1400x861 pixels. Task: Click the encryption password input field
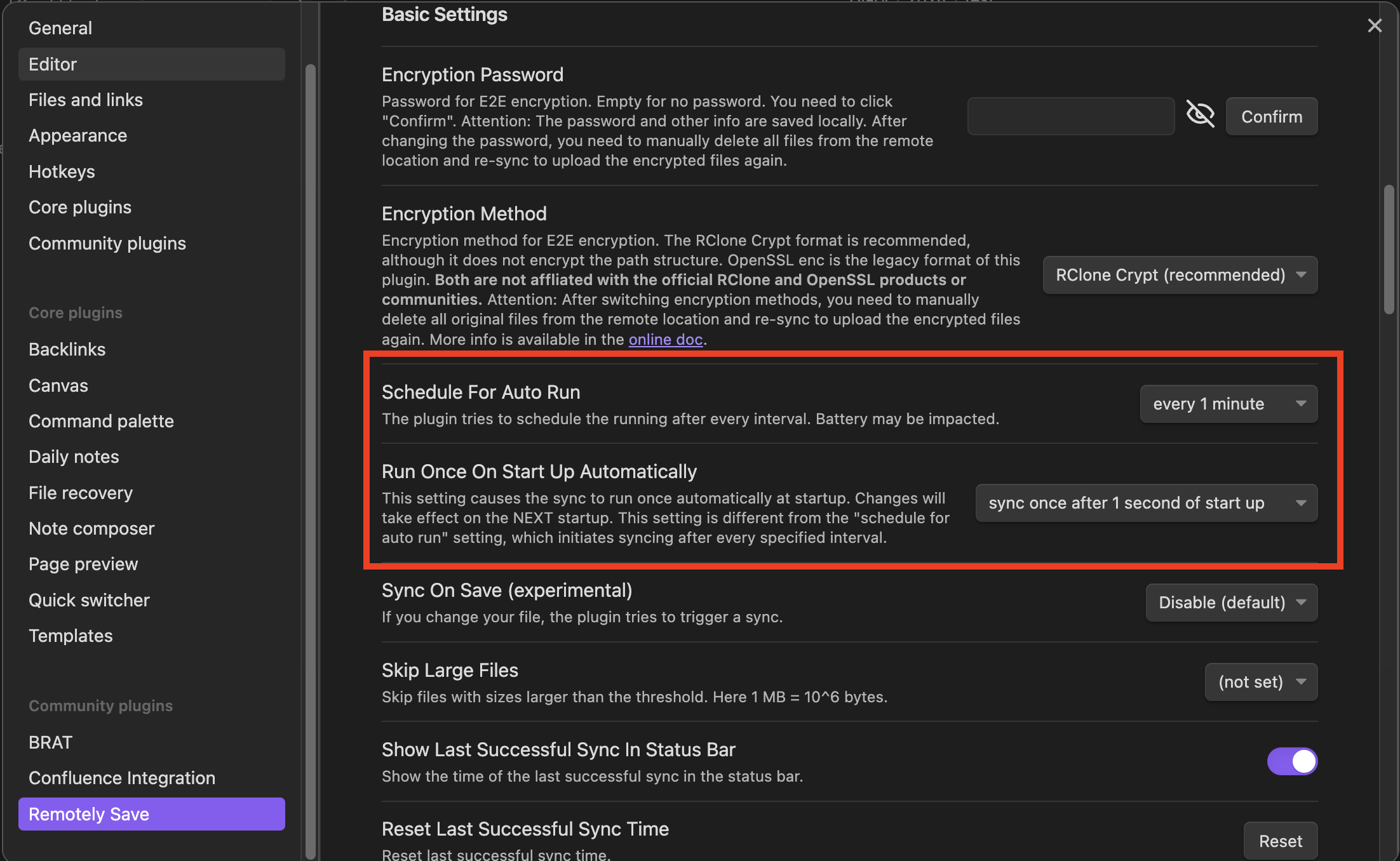1070,116
